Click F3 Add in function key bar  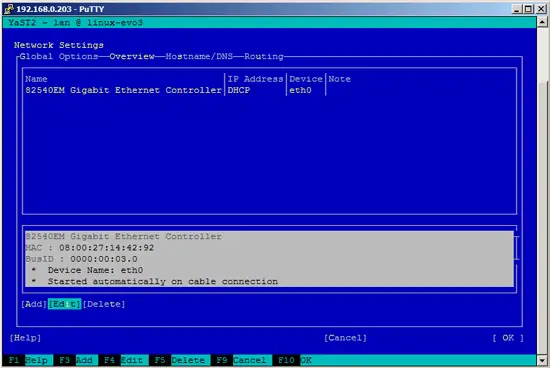pyautogui.click(x=76, y=360)
